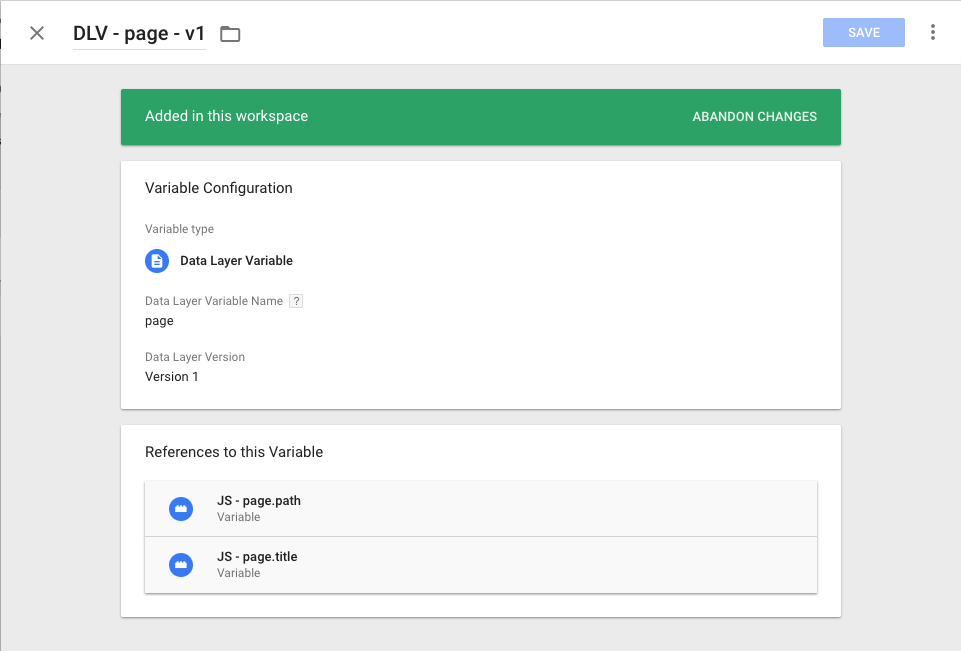This screenshot has width=961, height=651.
Task: Click the 'Data Layer Version' field label
Action: pyautogui.click(x=195, y=357)
